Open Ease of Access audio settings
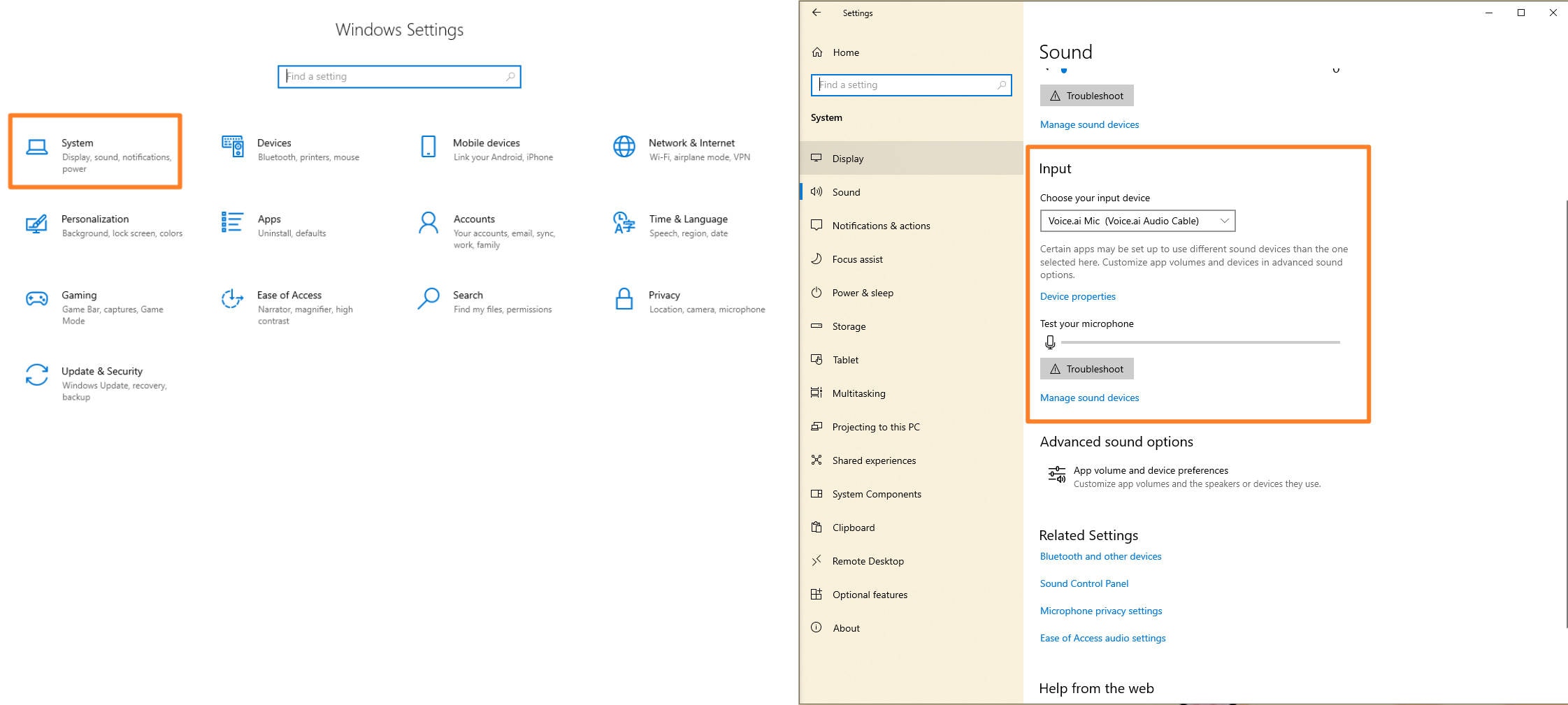Viewport: 1568px width, 705px height. click(x=1102, y=638)
